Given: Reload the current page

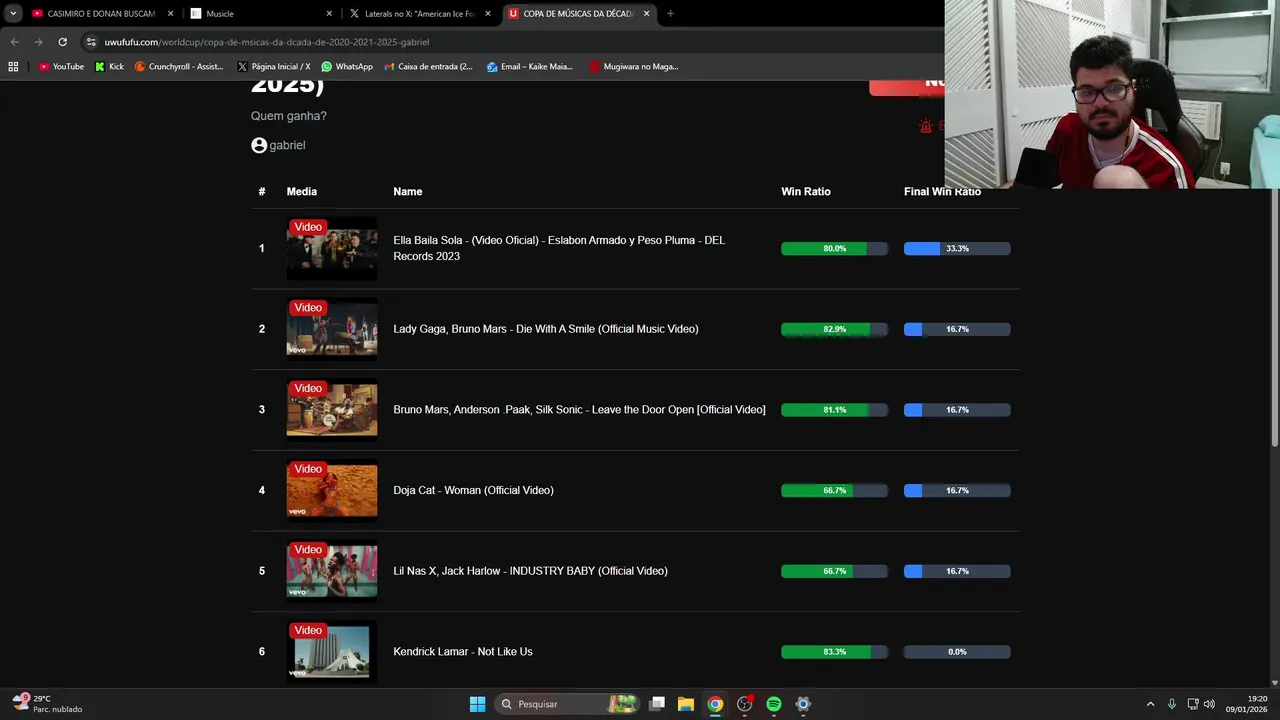Looking at the screenshot, I should [x=62, y=42].
